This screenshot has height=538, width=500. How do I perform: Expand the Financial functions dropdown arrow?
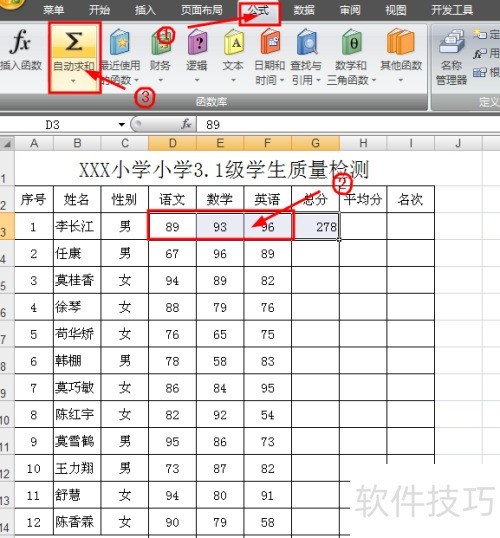pos(161,81)
